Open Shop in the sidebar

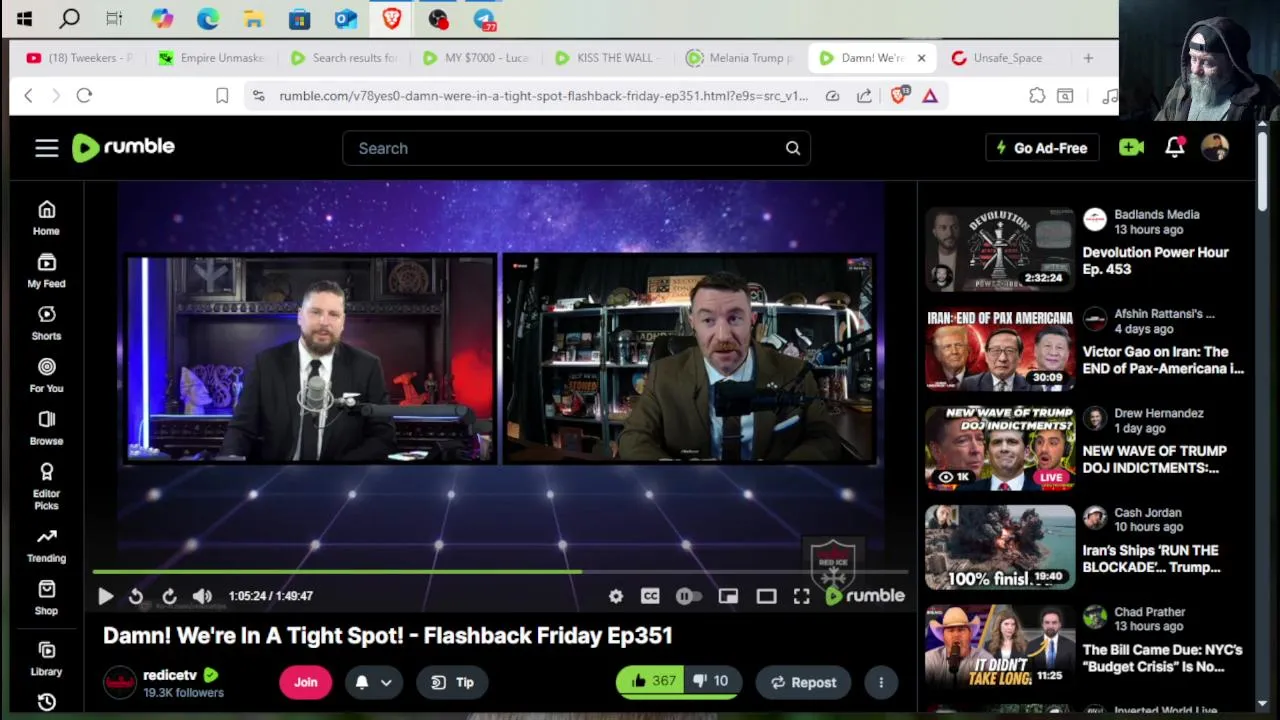(x=46, y=598)
